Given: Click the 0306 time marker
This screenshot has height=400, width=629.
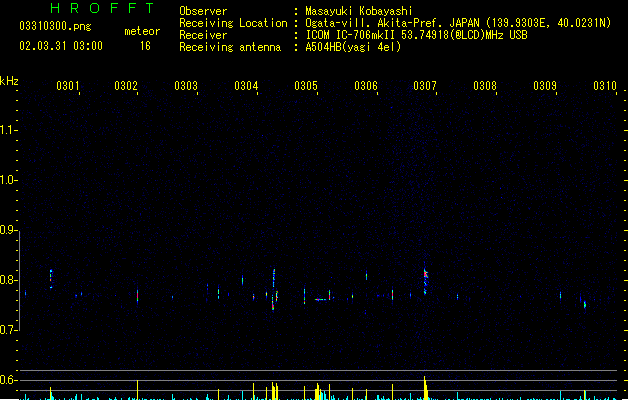Looking at the screenshot, I should [x=366, y=86].
